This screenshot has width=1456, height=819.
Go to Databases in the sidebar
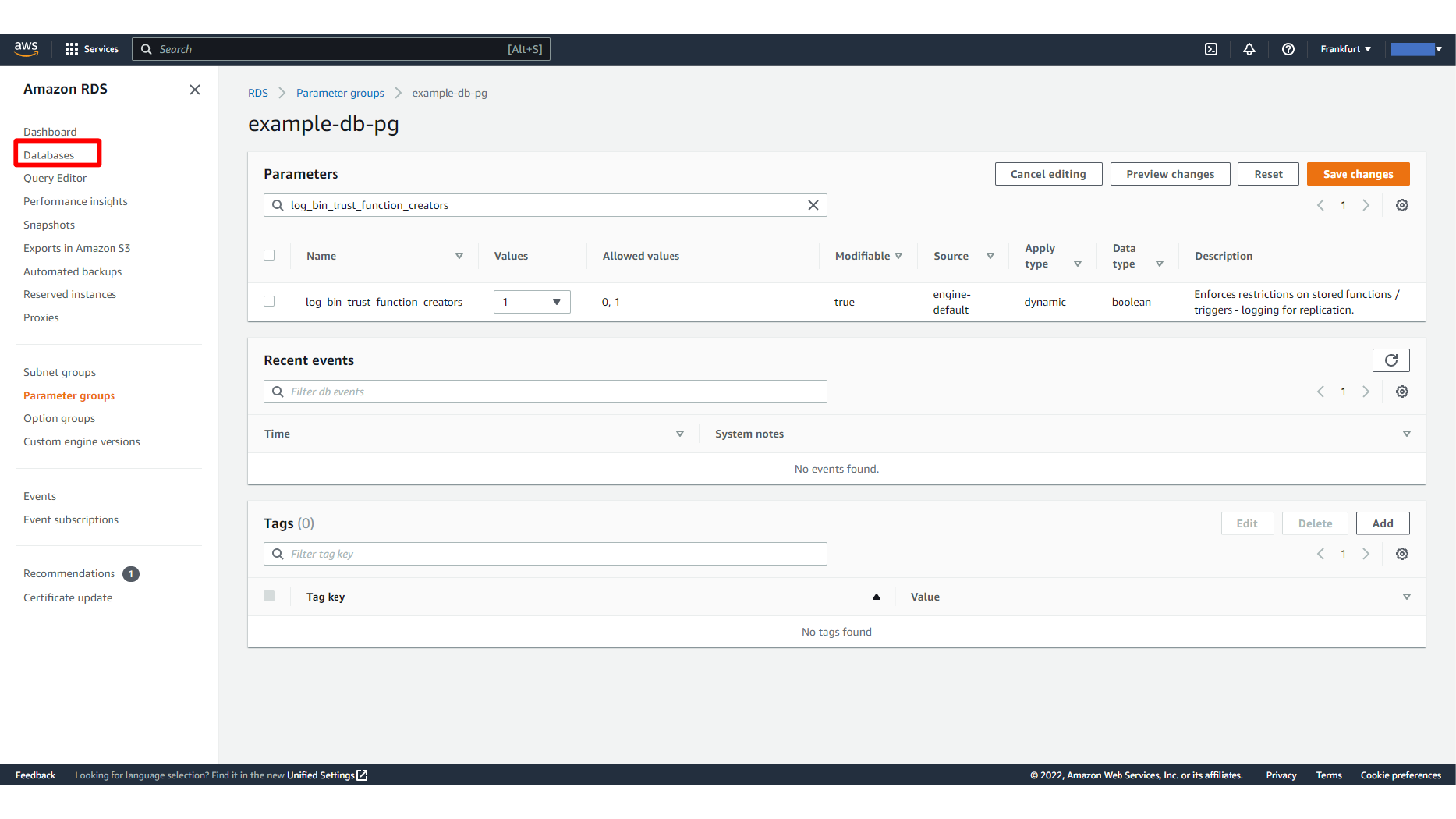coord(49,155)
